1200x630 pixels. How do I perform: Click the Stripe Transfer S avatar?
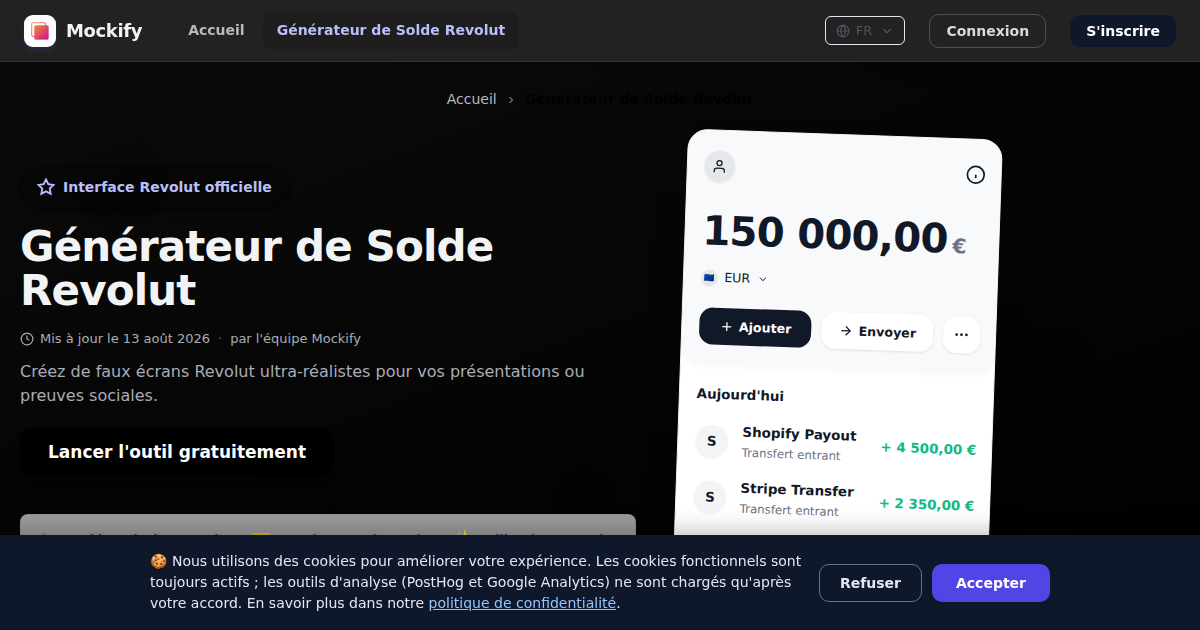pyautogui.click(x=709, y=497)
